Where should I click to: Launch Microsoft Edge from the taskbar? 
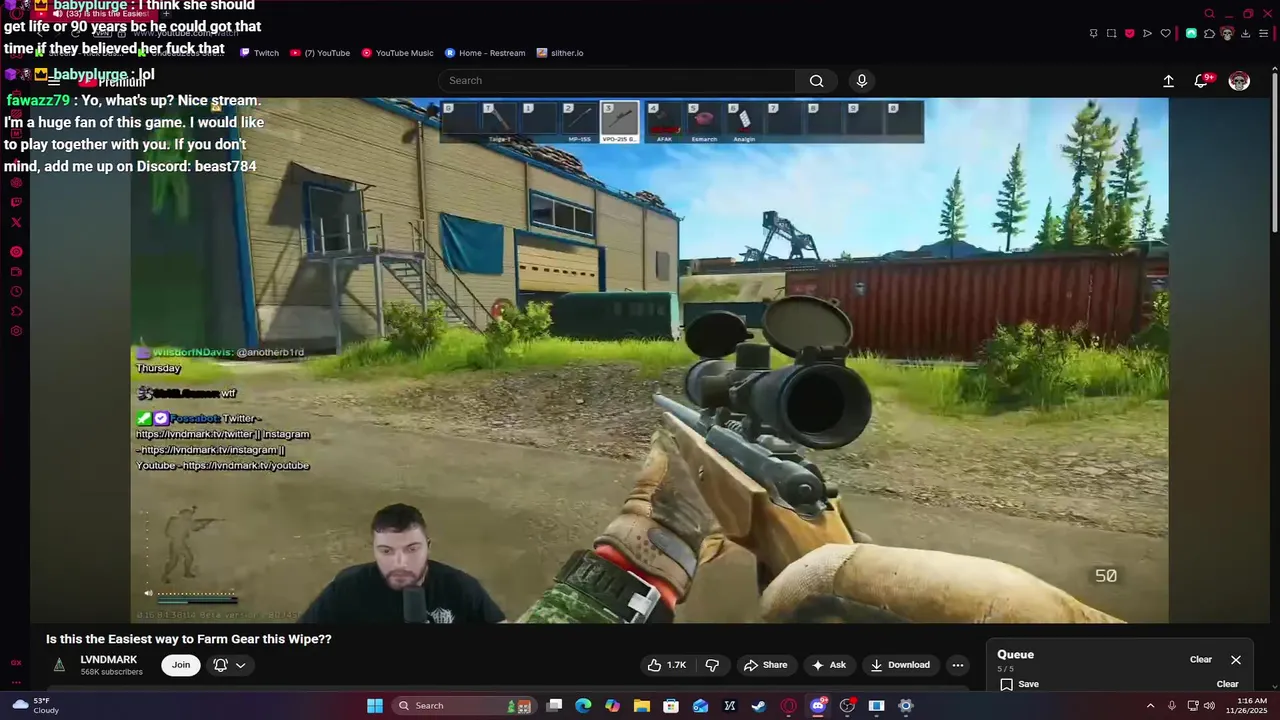[583, 706]
